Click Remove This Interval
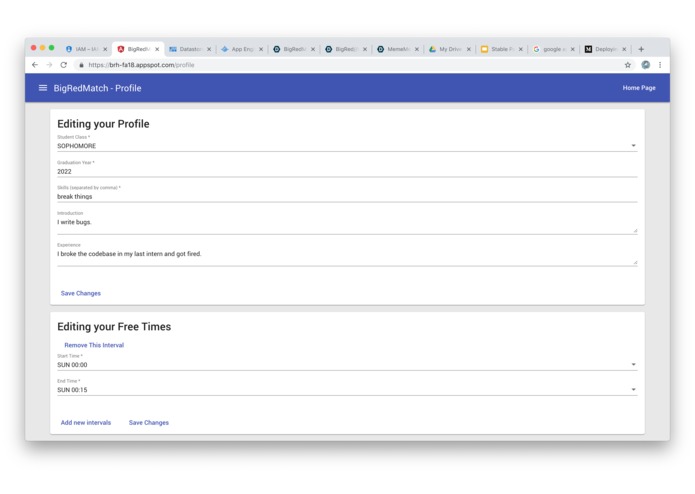The image size is (695, 494). [x=94, y=345]
